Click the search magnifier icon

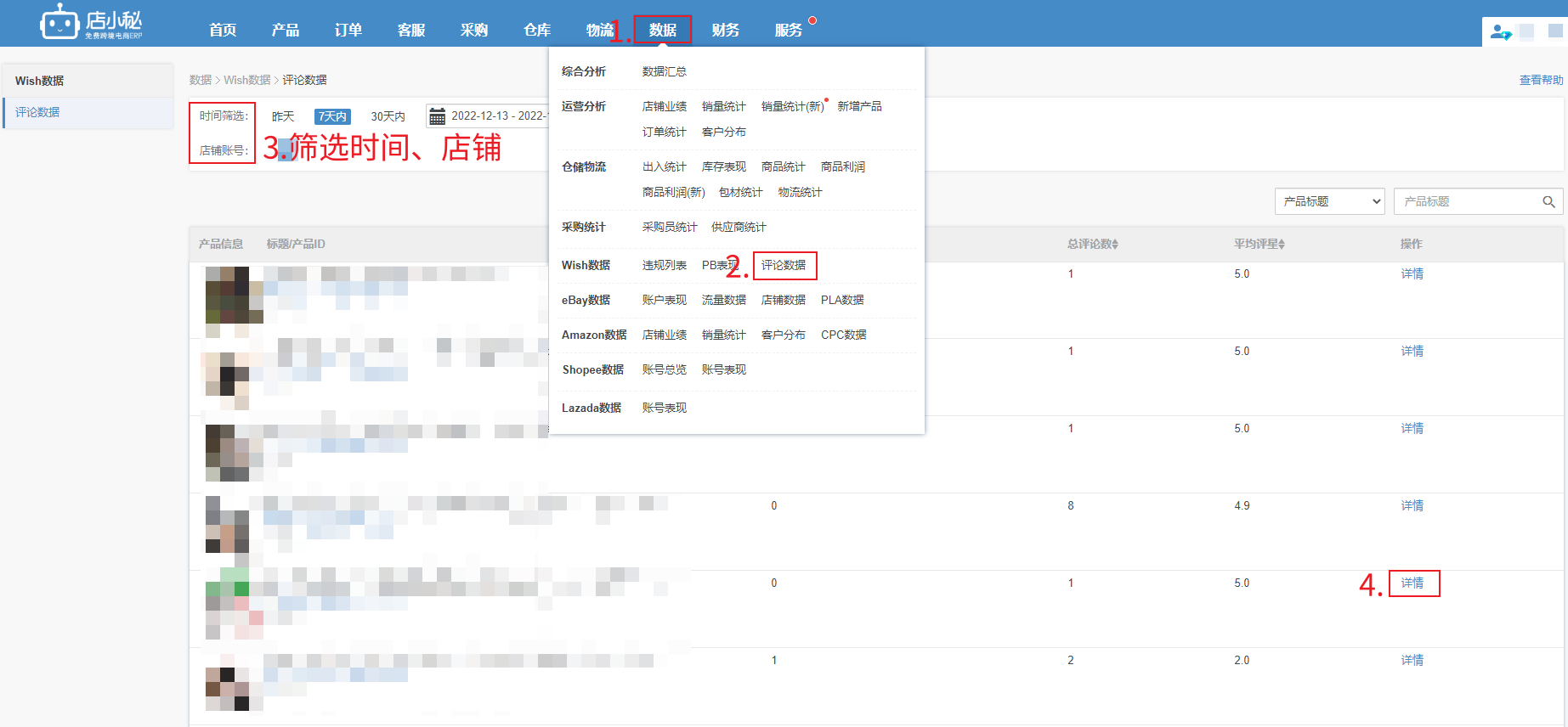[1548, 202]
